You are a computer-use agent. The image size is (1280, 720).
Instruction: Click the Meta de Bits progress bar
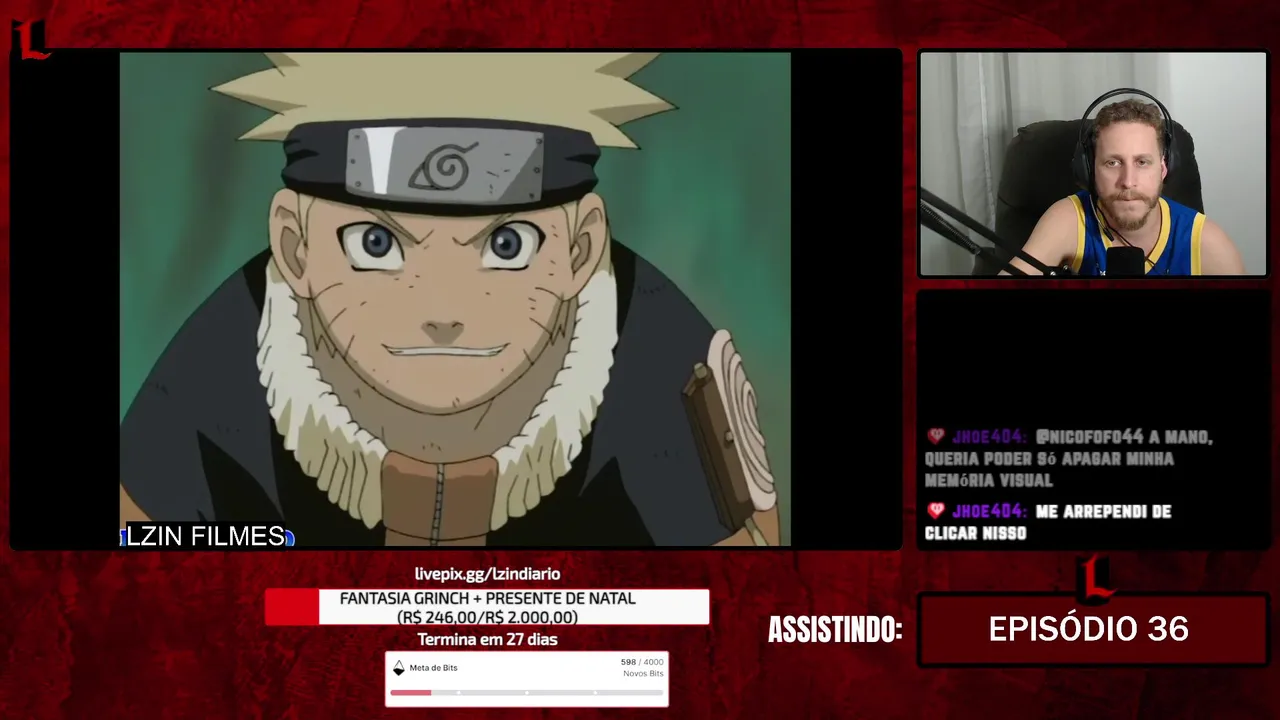pos(526,692)
